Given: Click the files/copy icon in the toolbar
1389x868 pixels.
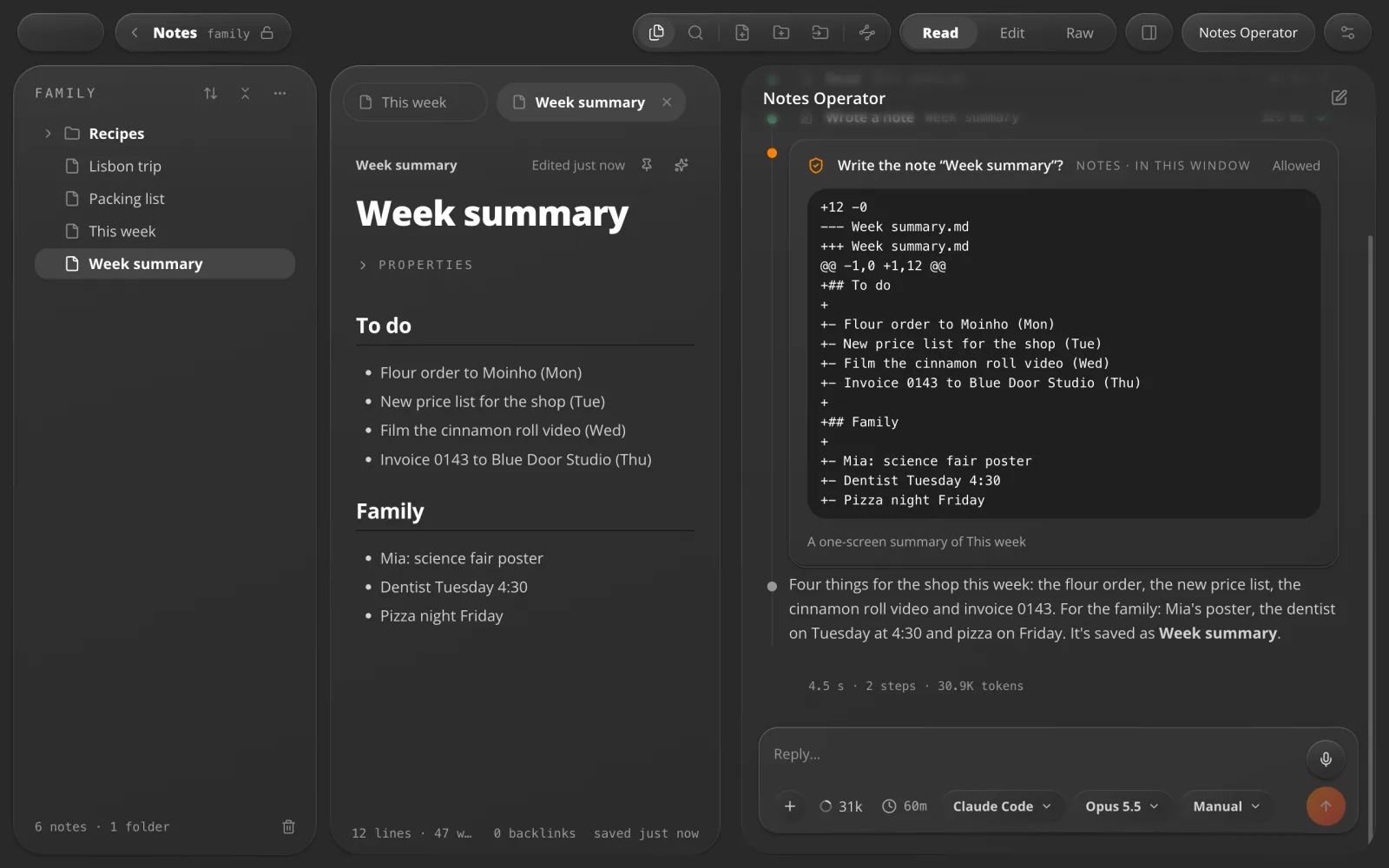Looking at the screenshot, I should (x=656, y=33).
